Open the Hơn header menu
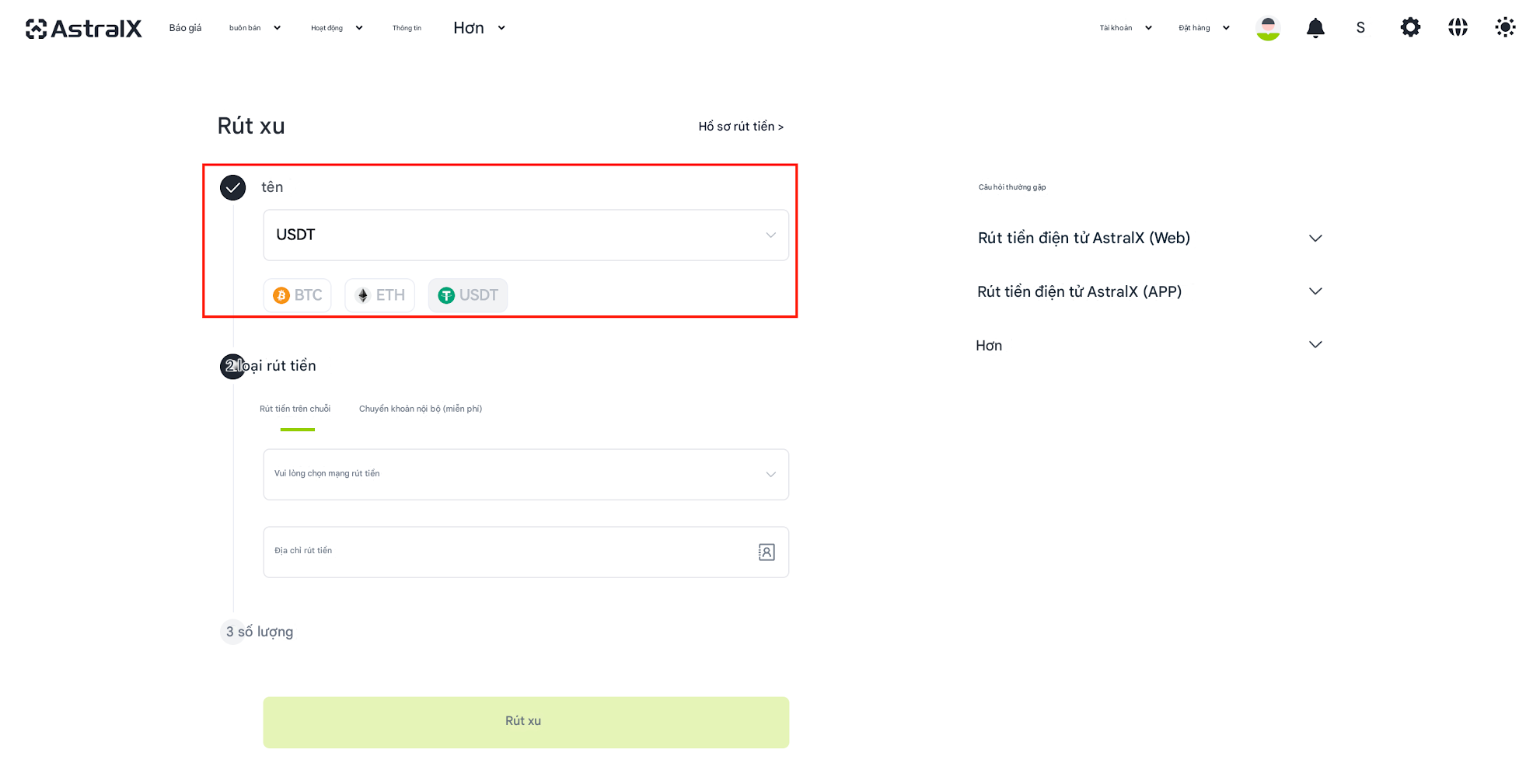The height and width of the screenshot is (784, 1540). pyautogui.click(x=480, y=28)
